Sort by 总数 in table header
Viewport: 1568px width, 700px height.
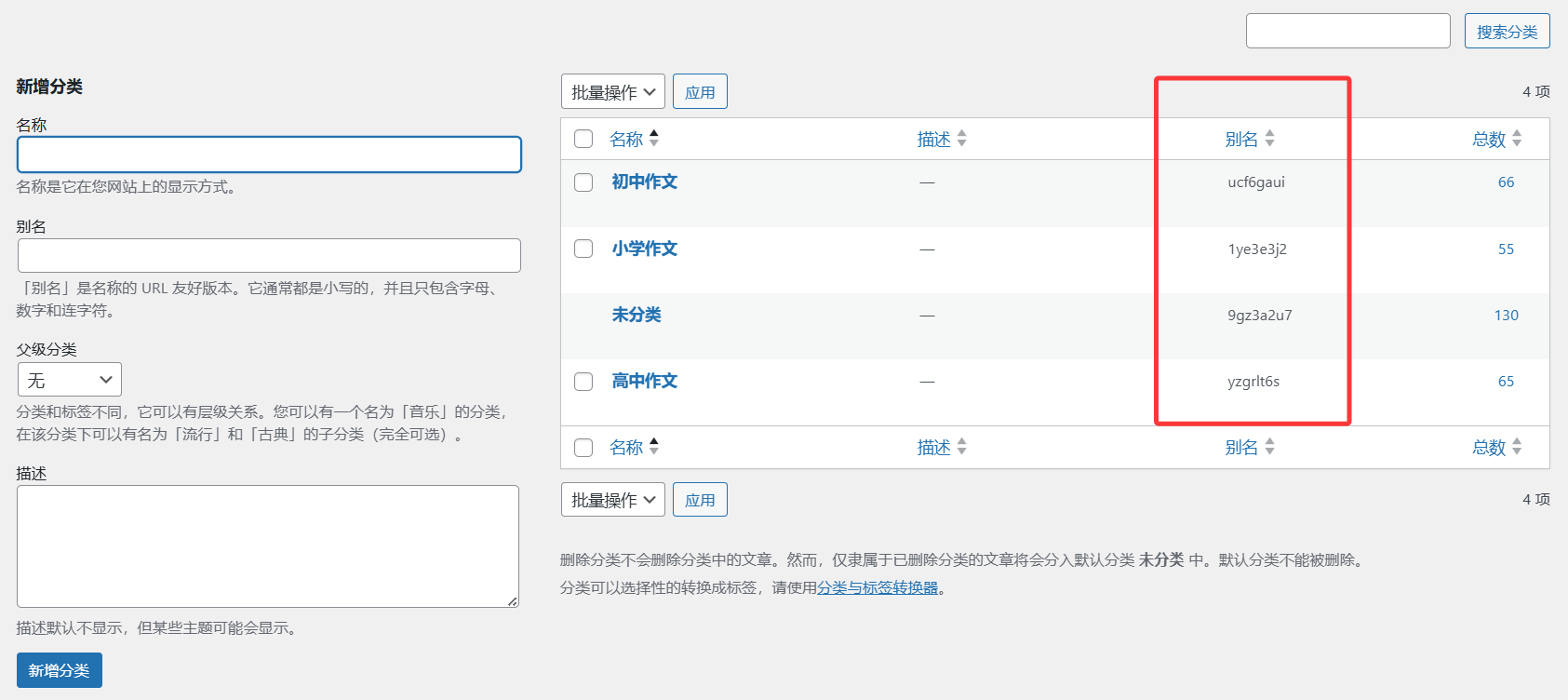pos(1489,139)
